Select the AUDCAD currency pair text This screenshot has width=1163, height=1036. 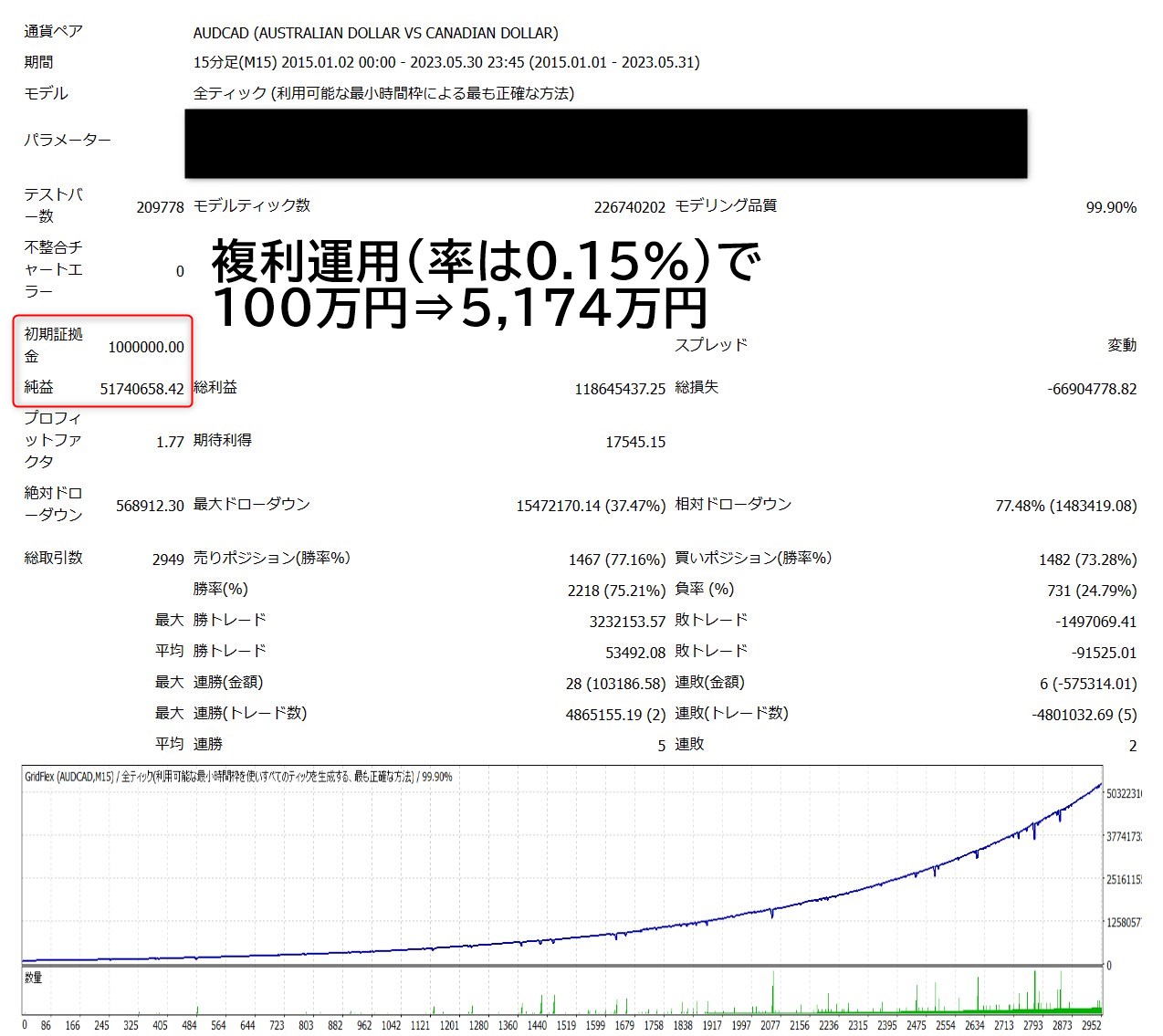pos(375,33)
